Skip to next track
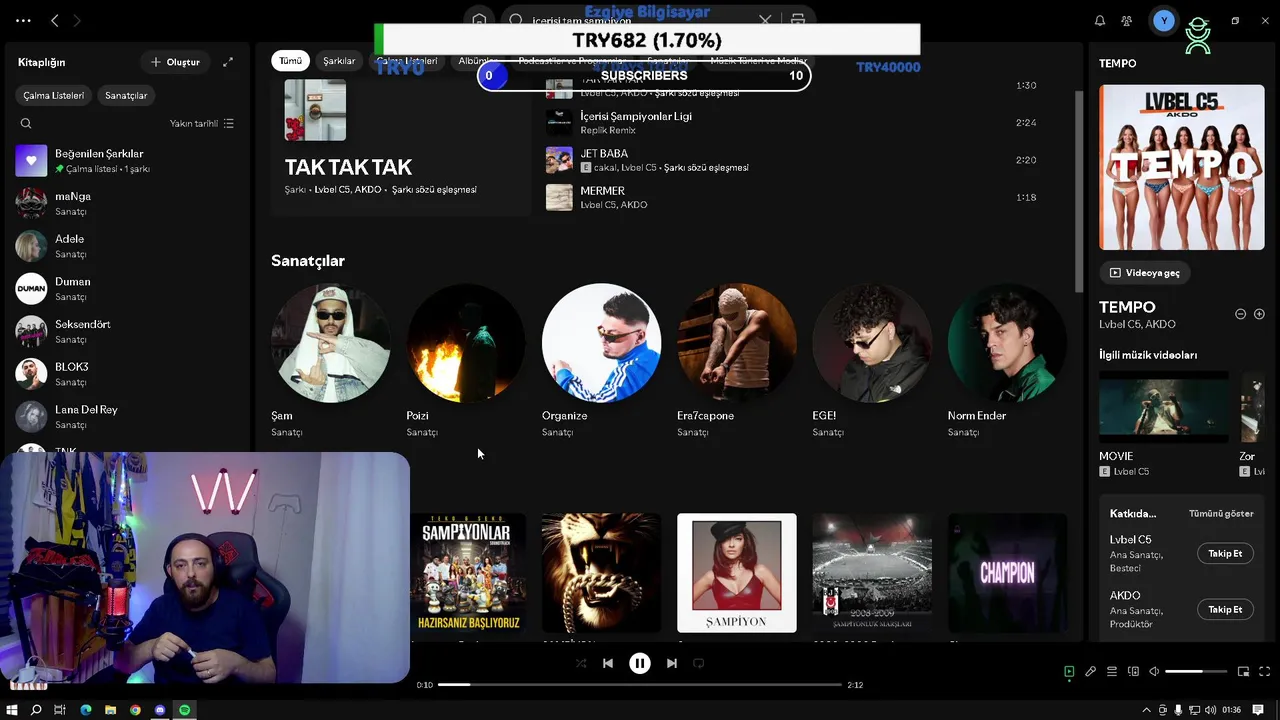The width and height of the screenshot is (1280, 720). (672, 663)
